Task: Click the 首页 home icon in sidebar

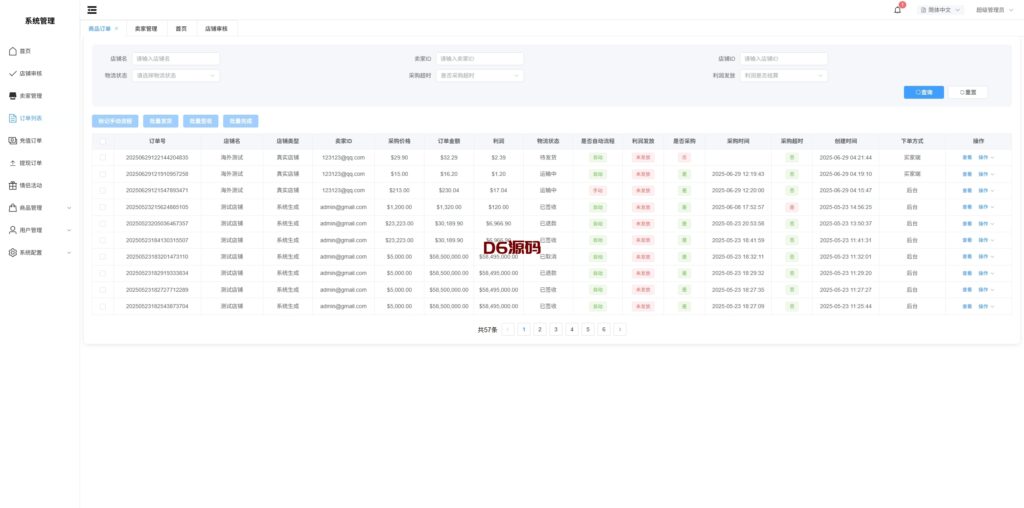Action: pyautogui.click(x=12, y=51)
